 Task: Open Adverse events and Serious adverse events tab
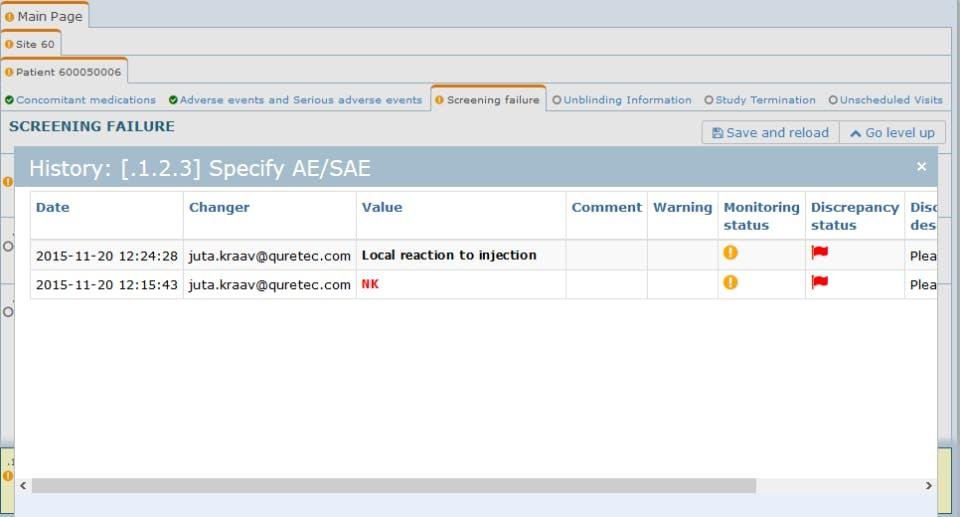(296, 100)
